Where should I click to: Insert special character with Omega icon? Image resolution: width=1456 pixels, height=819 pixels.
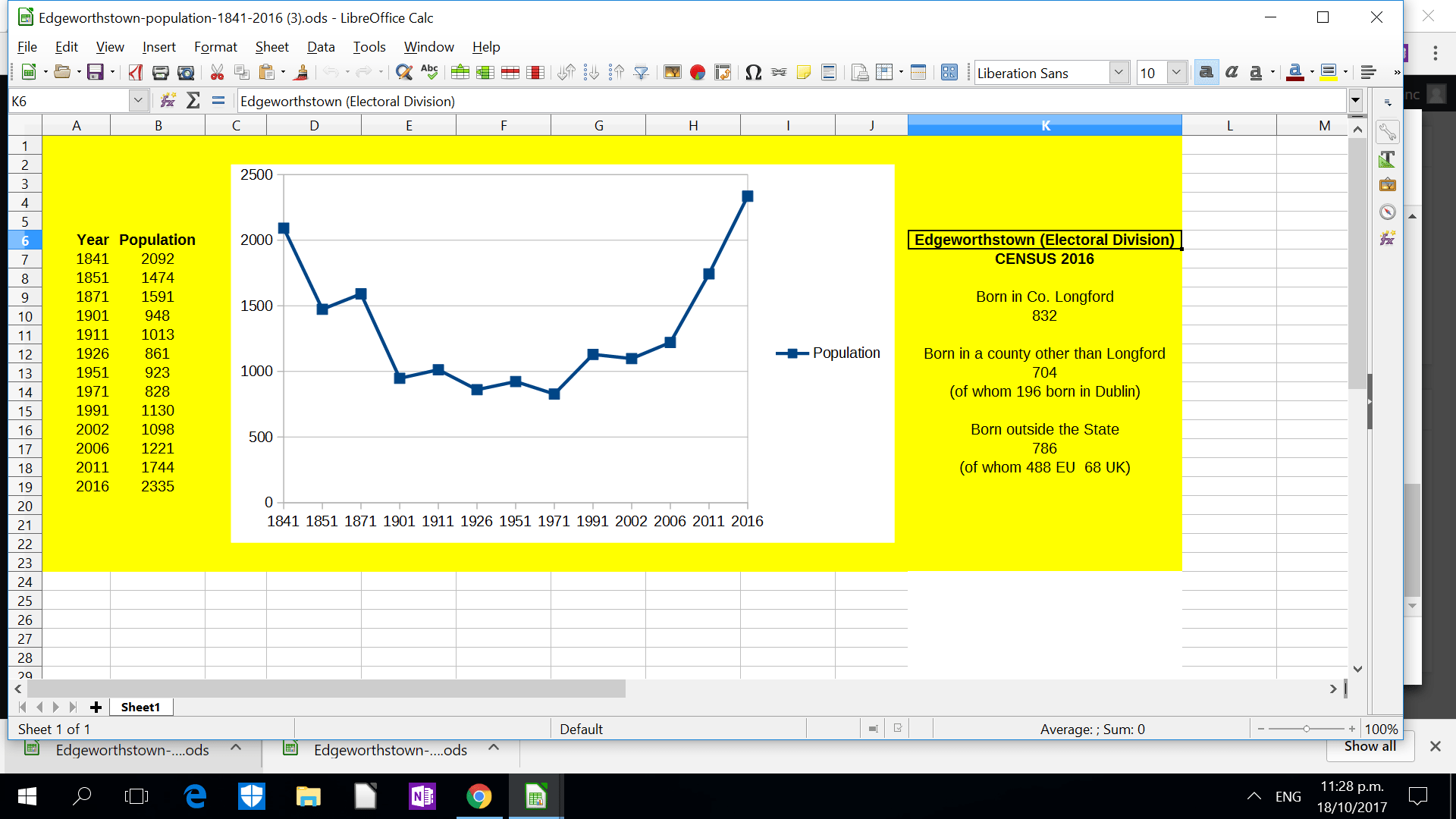(753, 73)
